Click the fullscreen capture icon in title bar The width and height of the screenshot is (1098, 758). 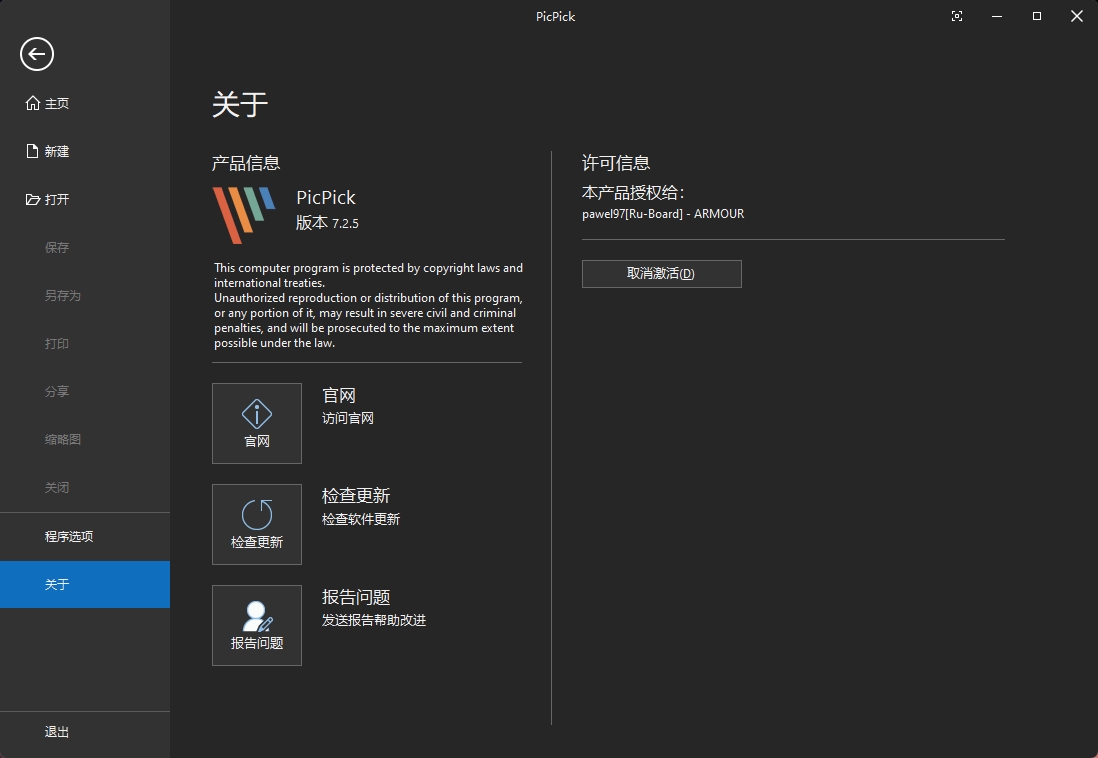tap(957, 16)
